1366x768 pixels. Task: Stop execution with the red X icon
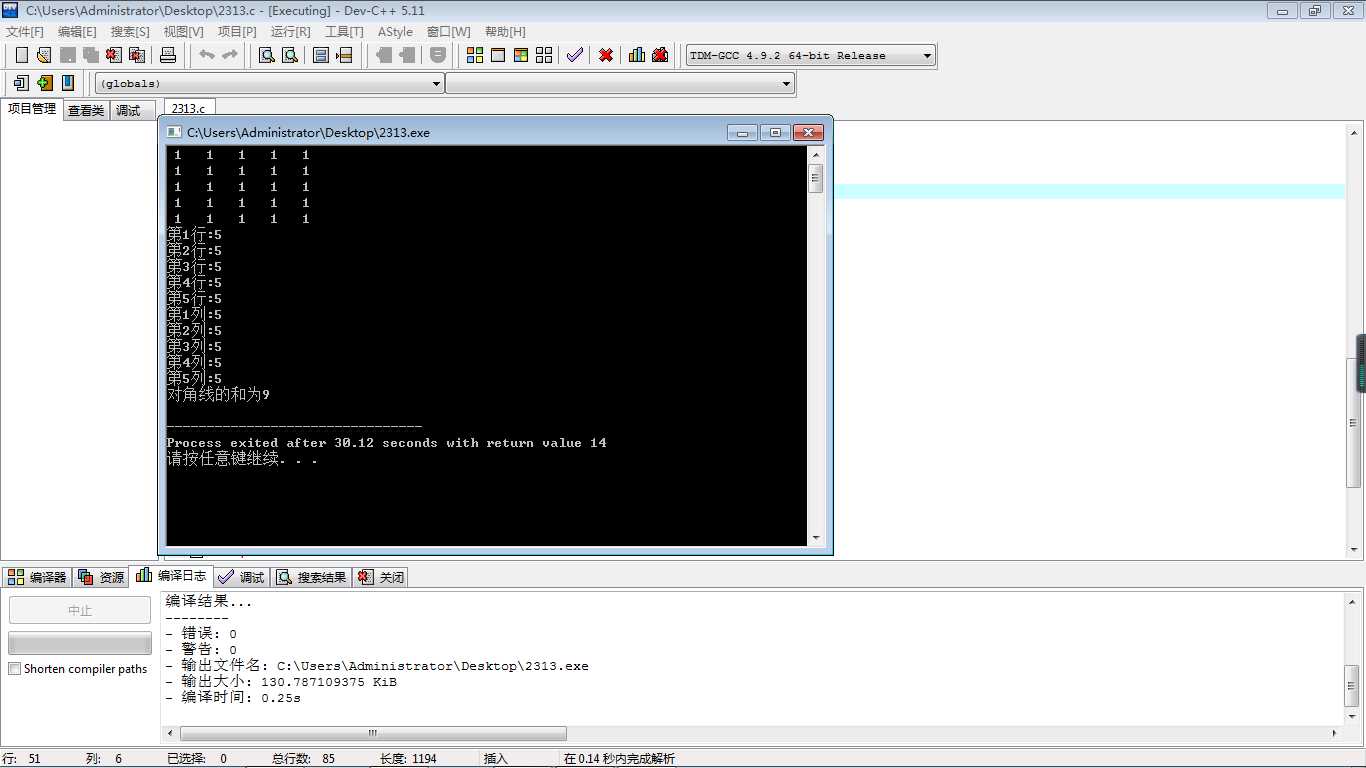tap(606, 55)
